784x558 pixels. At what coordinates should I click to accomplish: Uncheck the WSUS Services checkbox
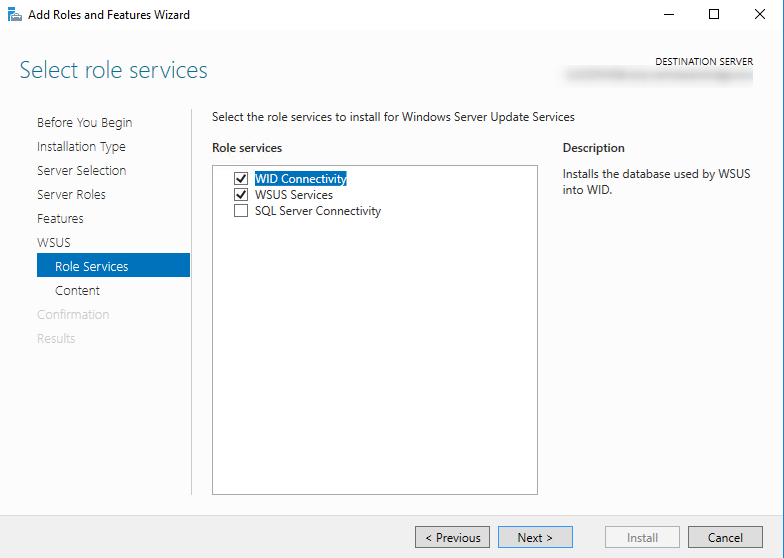241,194
